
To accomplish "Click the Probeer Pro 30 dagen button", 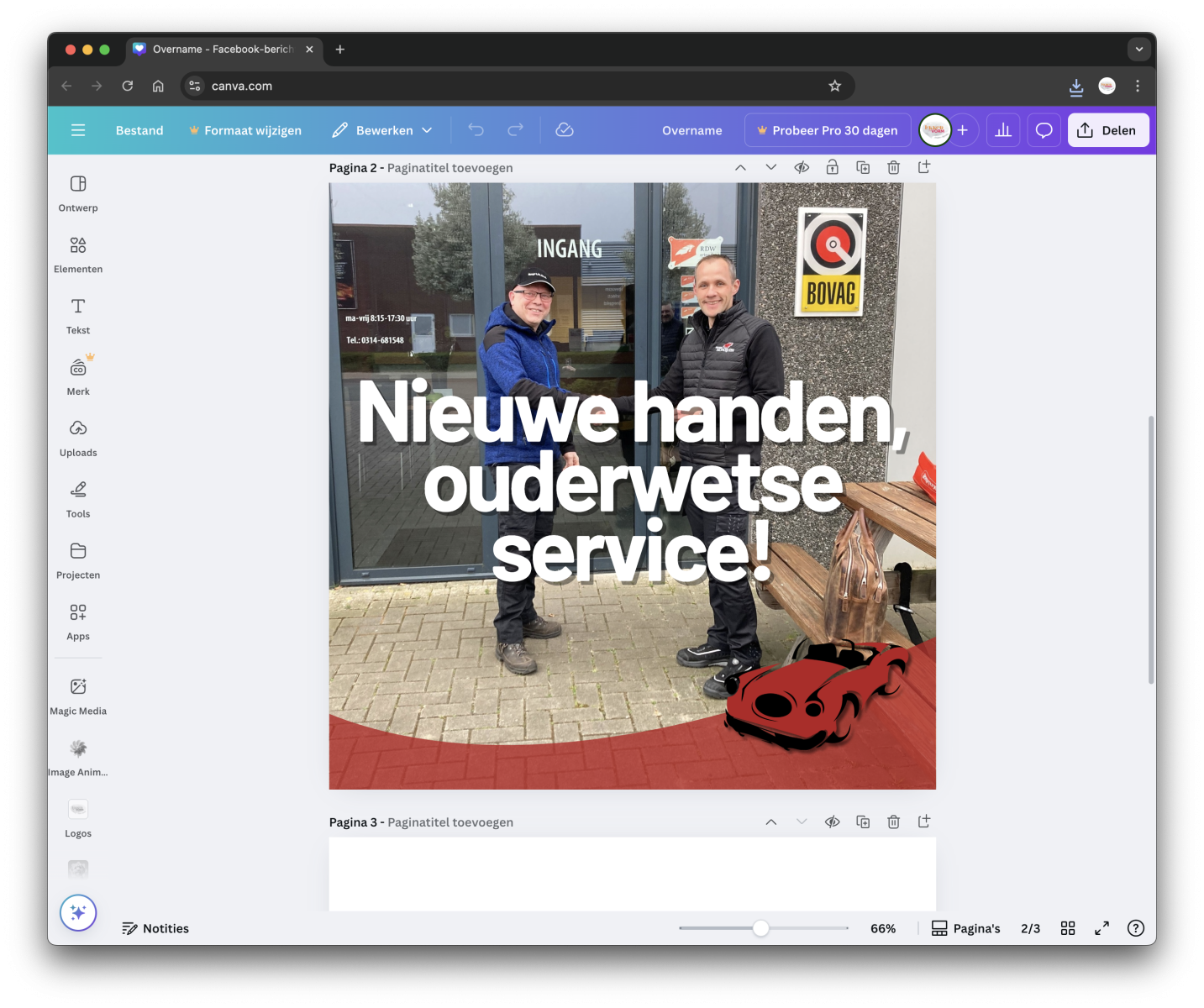I will (x=827, y=129).
